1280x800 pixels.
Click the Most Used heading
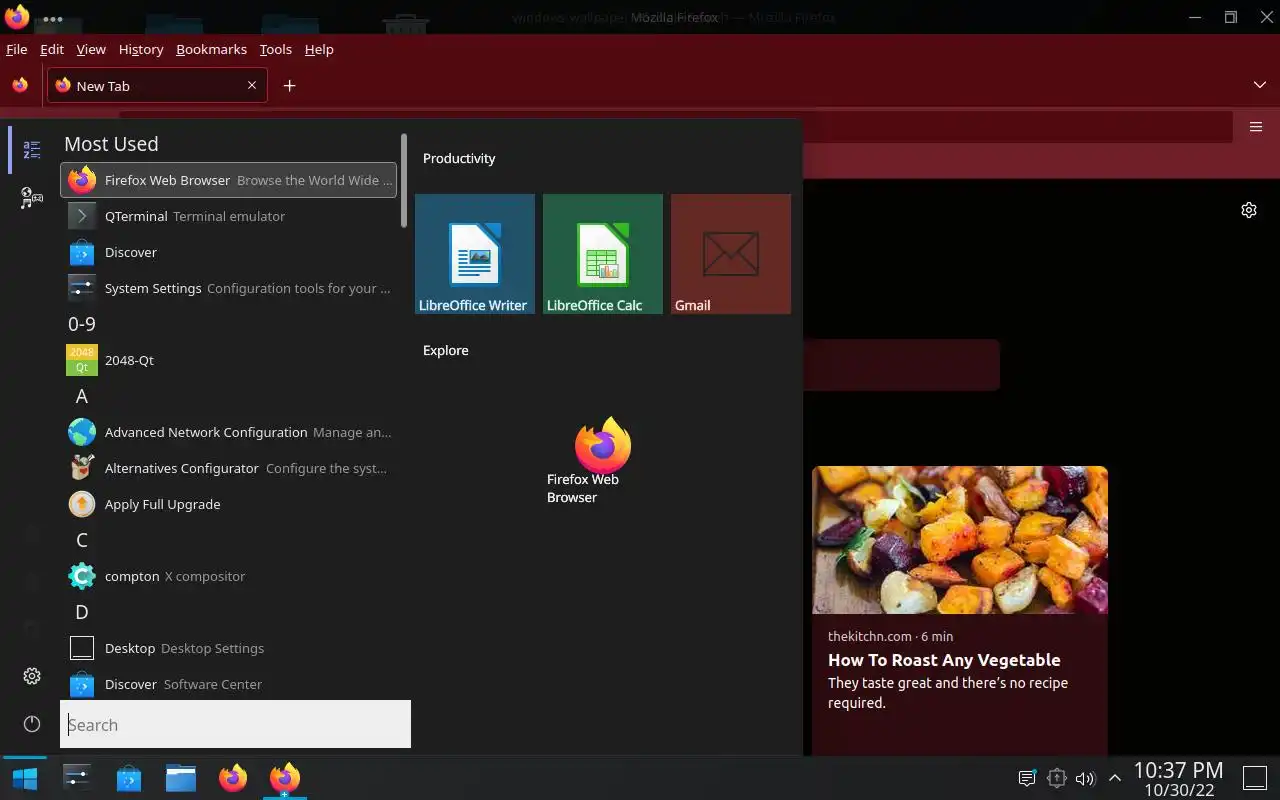point(111,144)
